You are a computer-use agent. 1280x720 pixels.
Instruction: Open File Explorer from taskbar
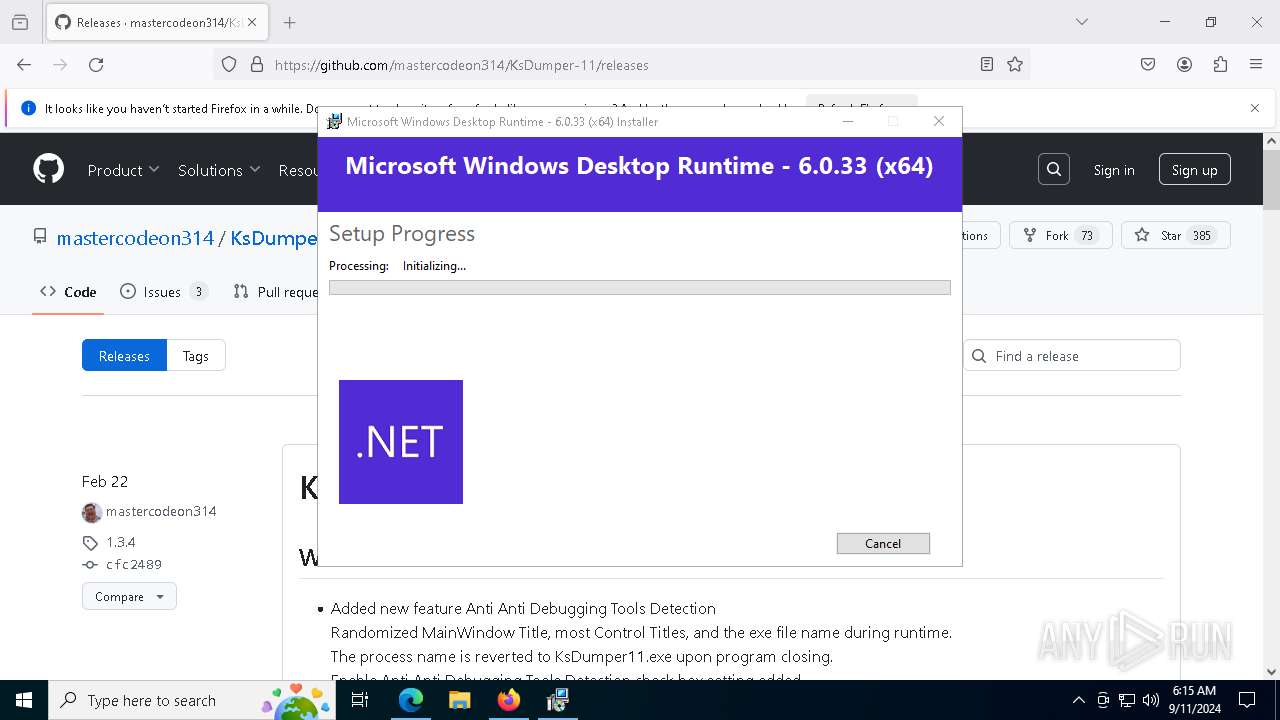pos(459,700)
